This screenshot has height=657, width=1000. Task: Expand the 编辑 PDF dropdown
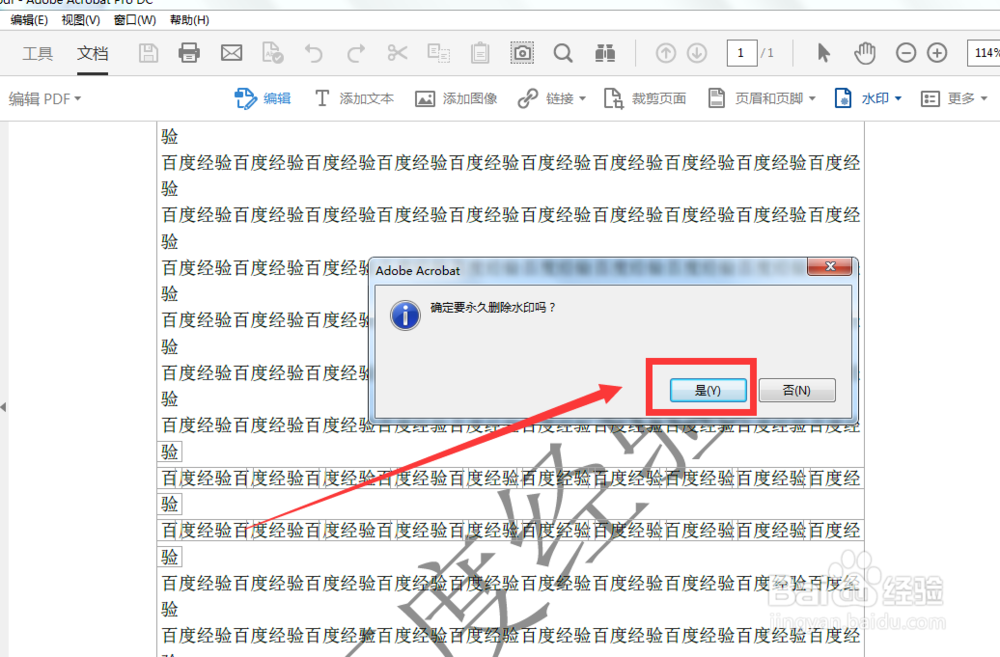[x=45, y=99]
